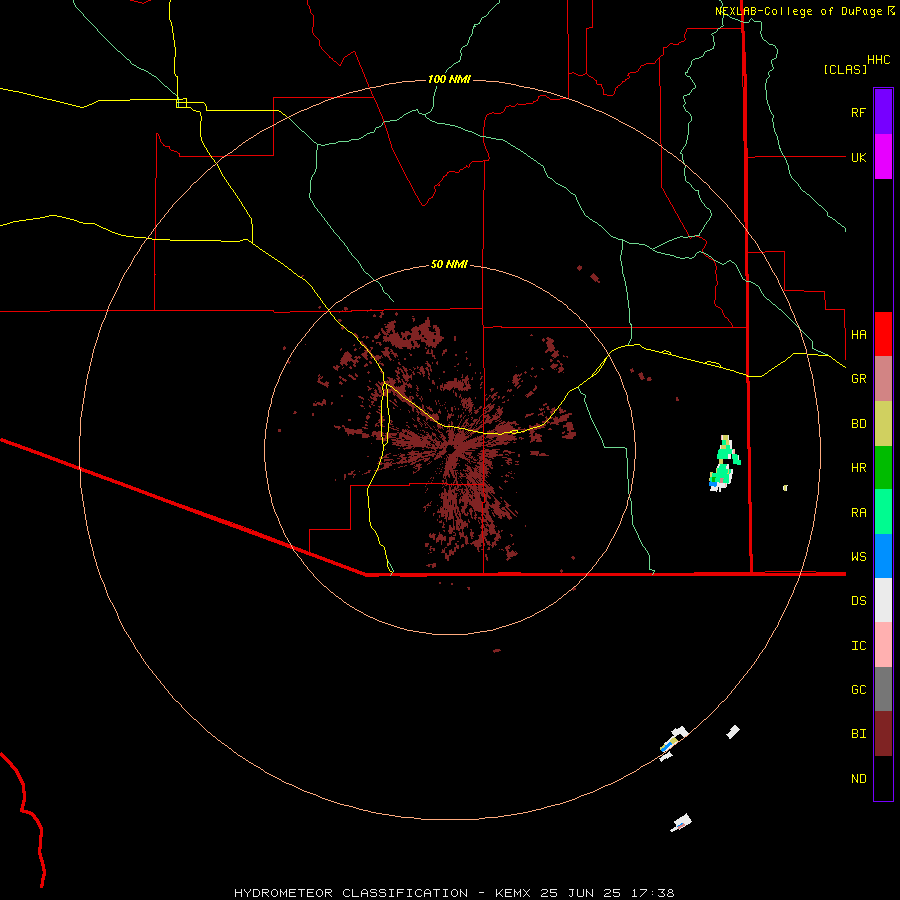Click the 17:38 timestamp in footer

[x=653, y=893]
